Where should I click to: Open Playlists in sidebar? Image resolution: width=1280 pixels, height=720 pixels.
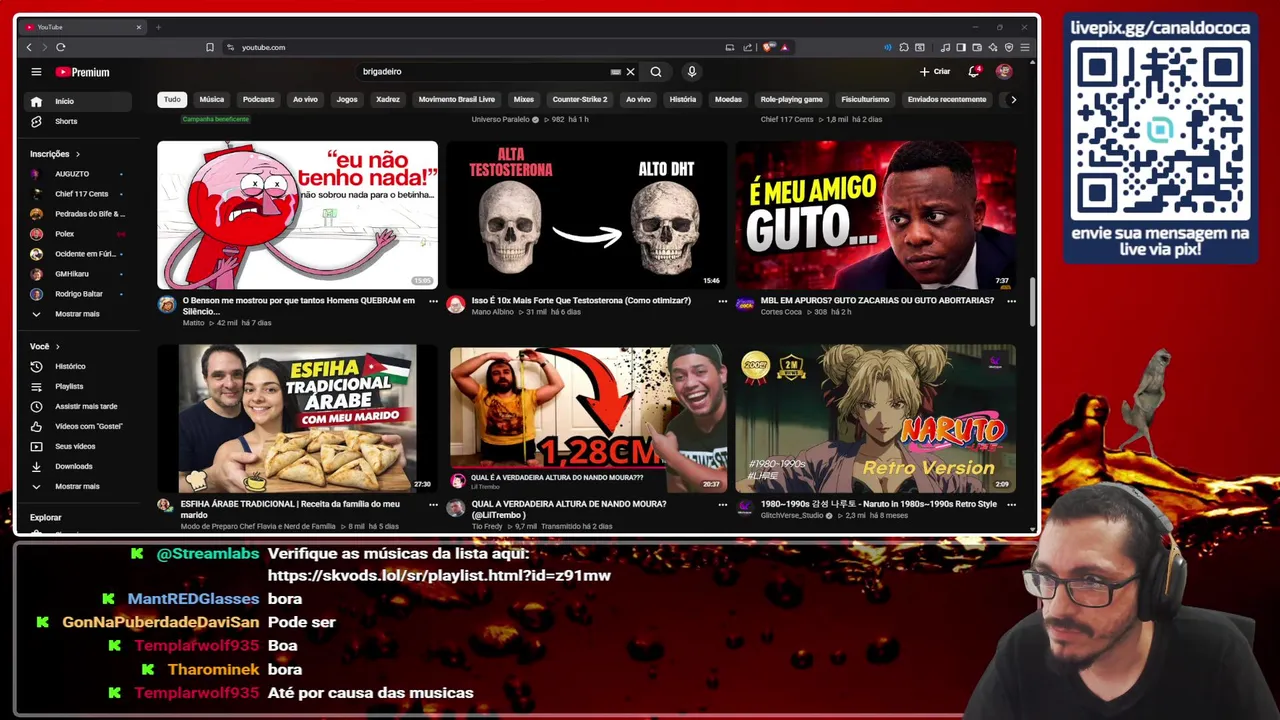(78, 386)
